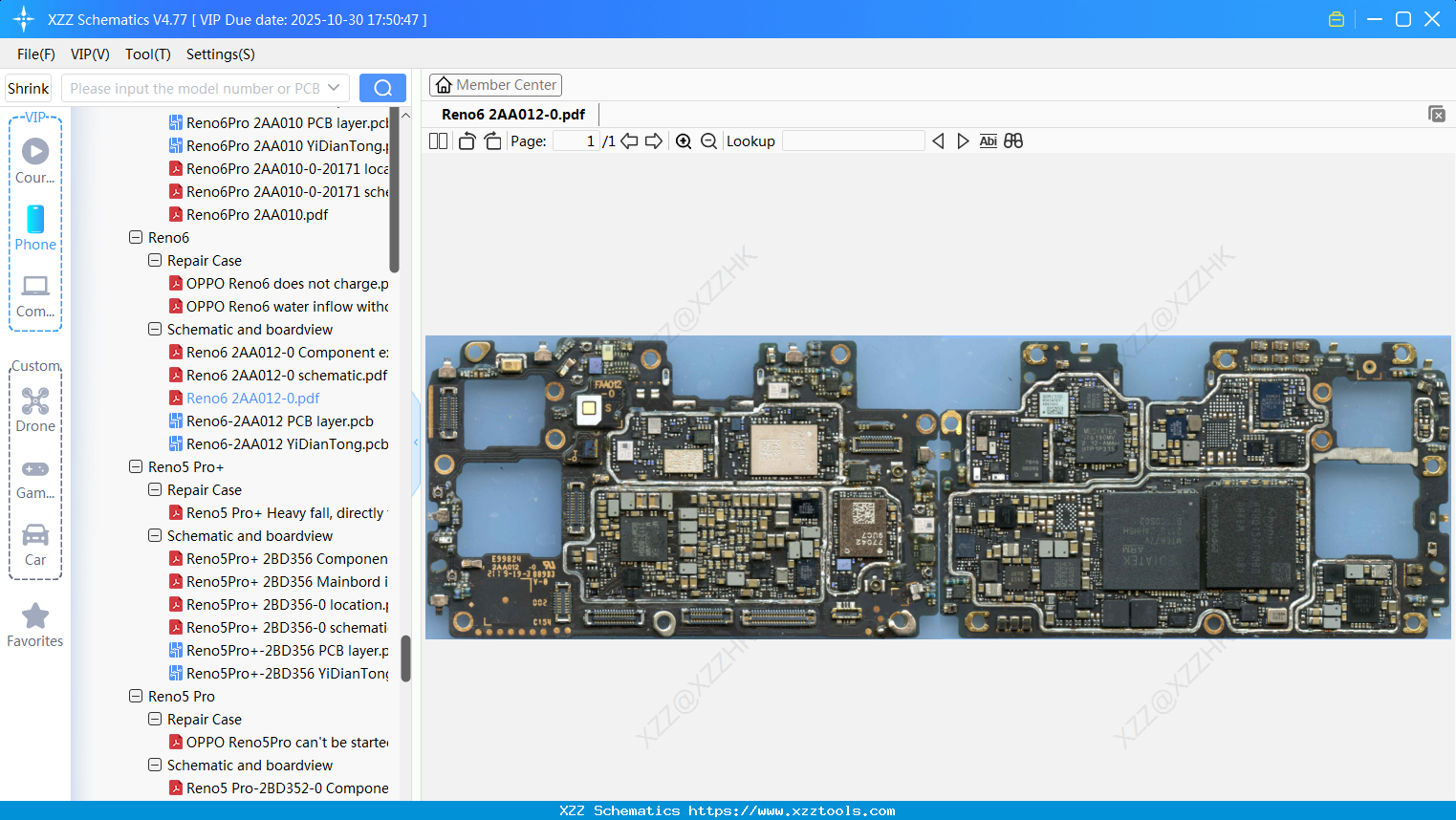Click the binoculars search icon
Screen dimensions: 1456x820
[x=1013, y=141]
